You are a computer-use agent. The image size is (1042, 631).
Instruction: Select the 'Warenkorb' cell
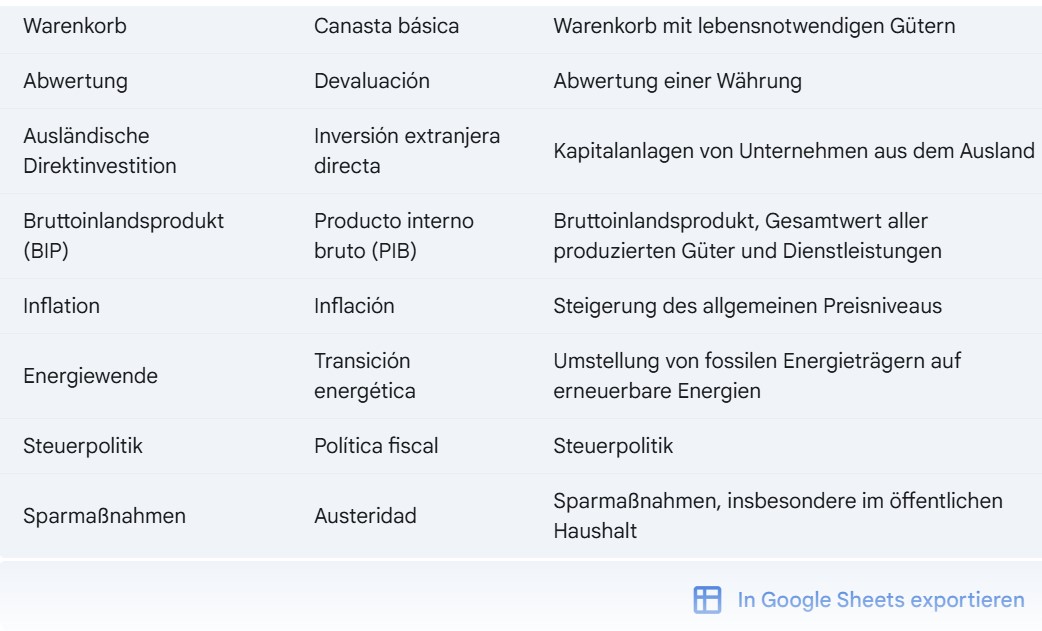(74, 26)
